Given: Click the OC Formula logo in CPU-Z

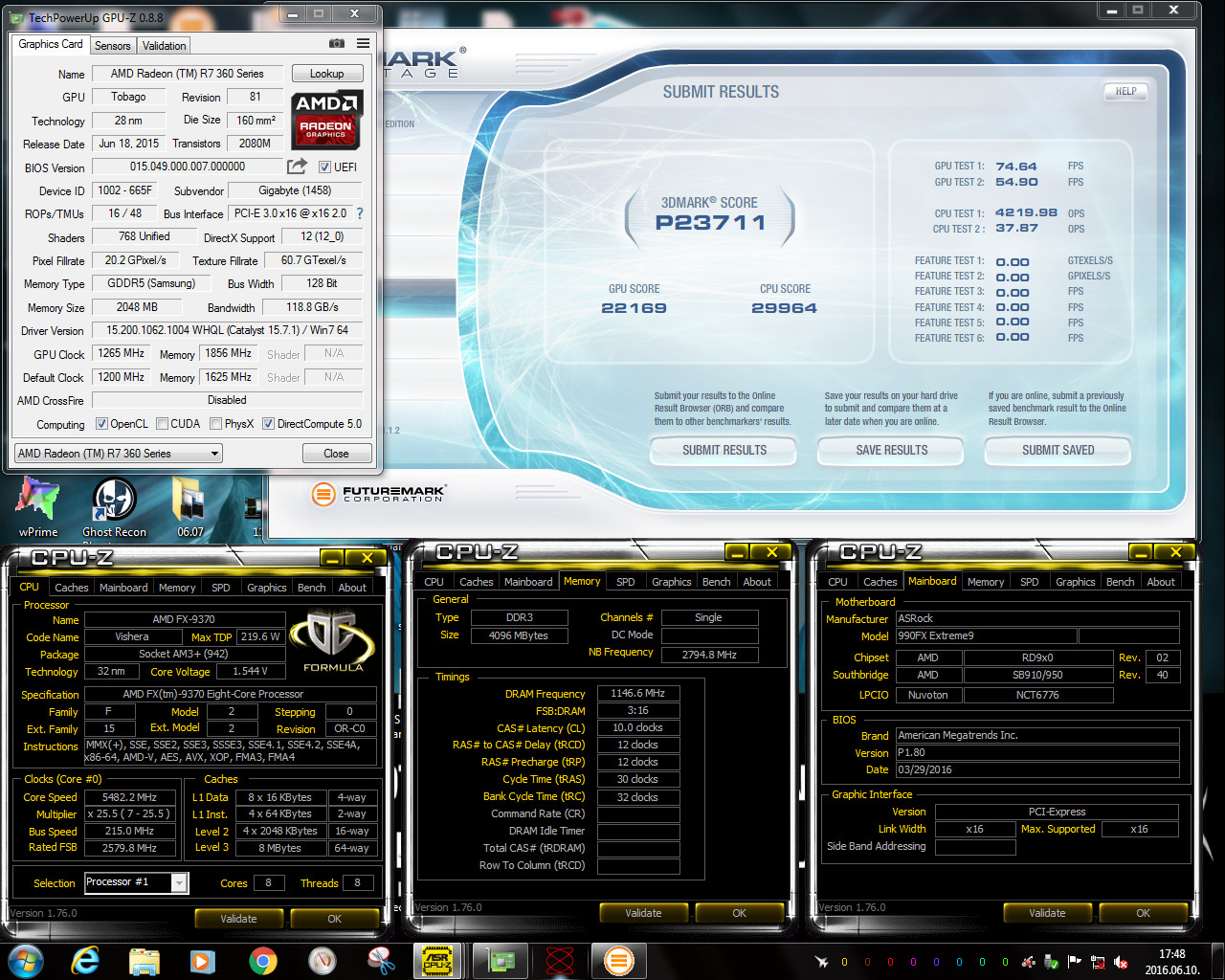Looking at the screenshot, I should (x=332, y=640).
